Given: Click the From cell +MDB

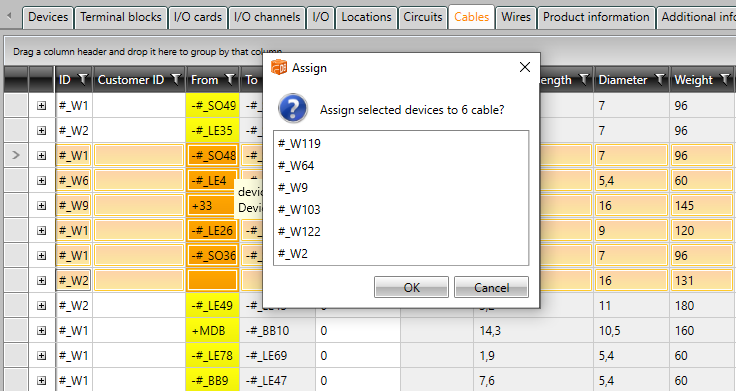Looking at the screenshot, I should pyautogui.click(x=213, y=330).
